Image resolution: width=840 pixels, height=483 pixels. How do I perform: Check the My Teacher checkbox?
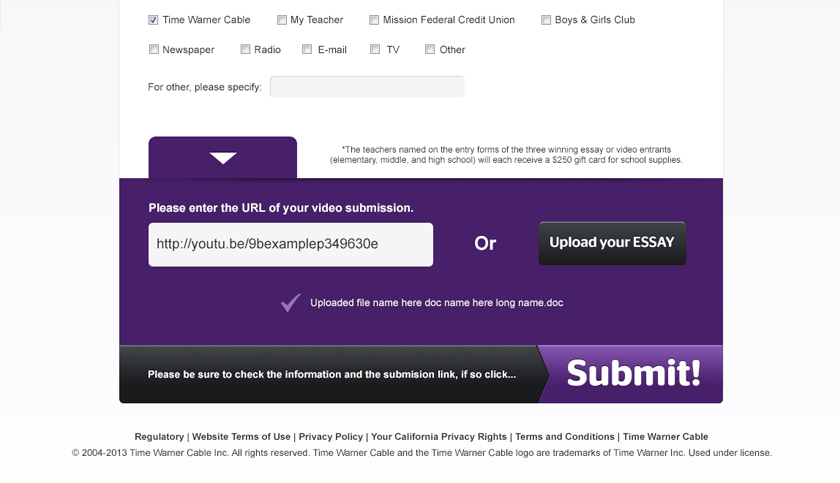point(282,20)
